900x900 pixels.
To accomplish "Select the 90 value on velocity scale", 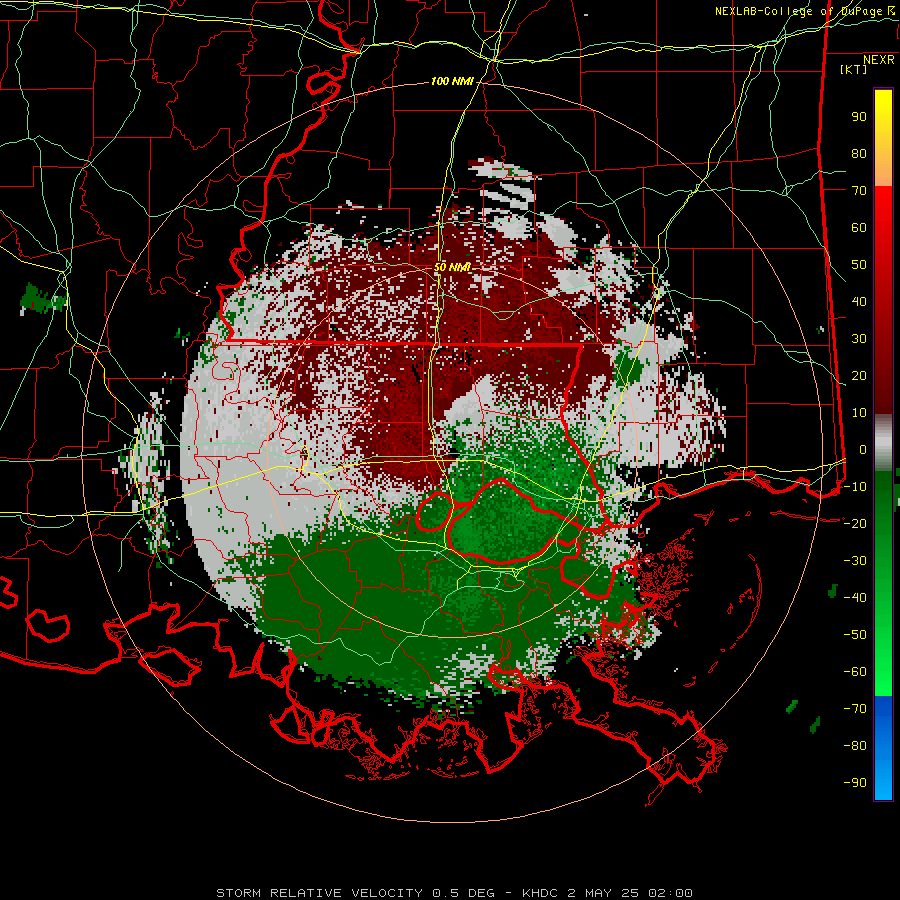I will point(859,117).
